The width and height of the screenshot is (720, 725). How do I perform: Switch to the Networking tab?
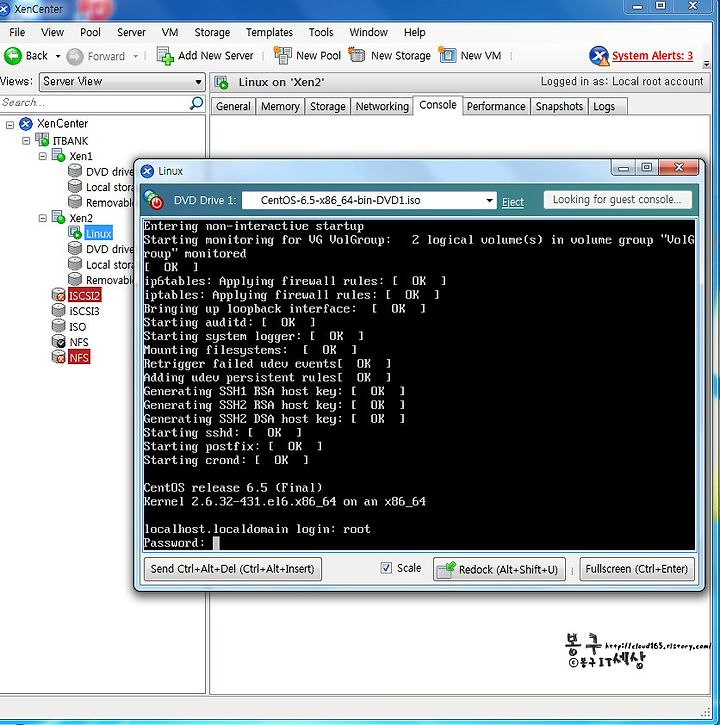[382, 106]
